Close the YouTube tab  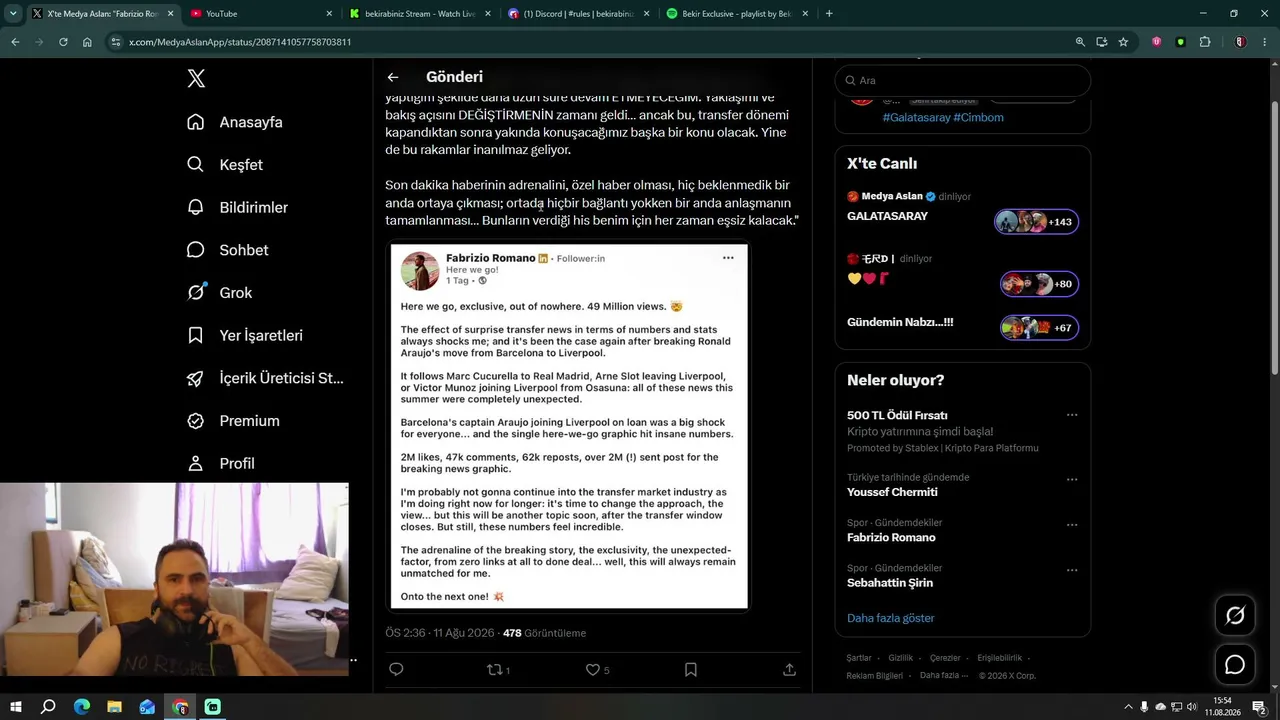(329, 13)
